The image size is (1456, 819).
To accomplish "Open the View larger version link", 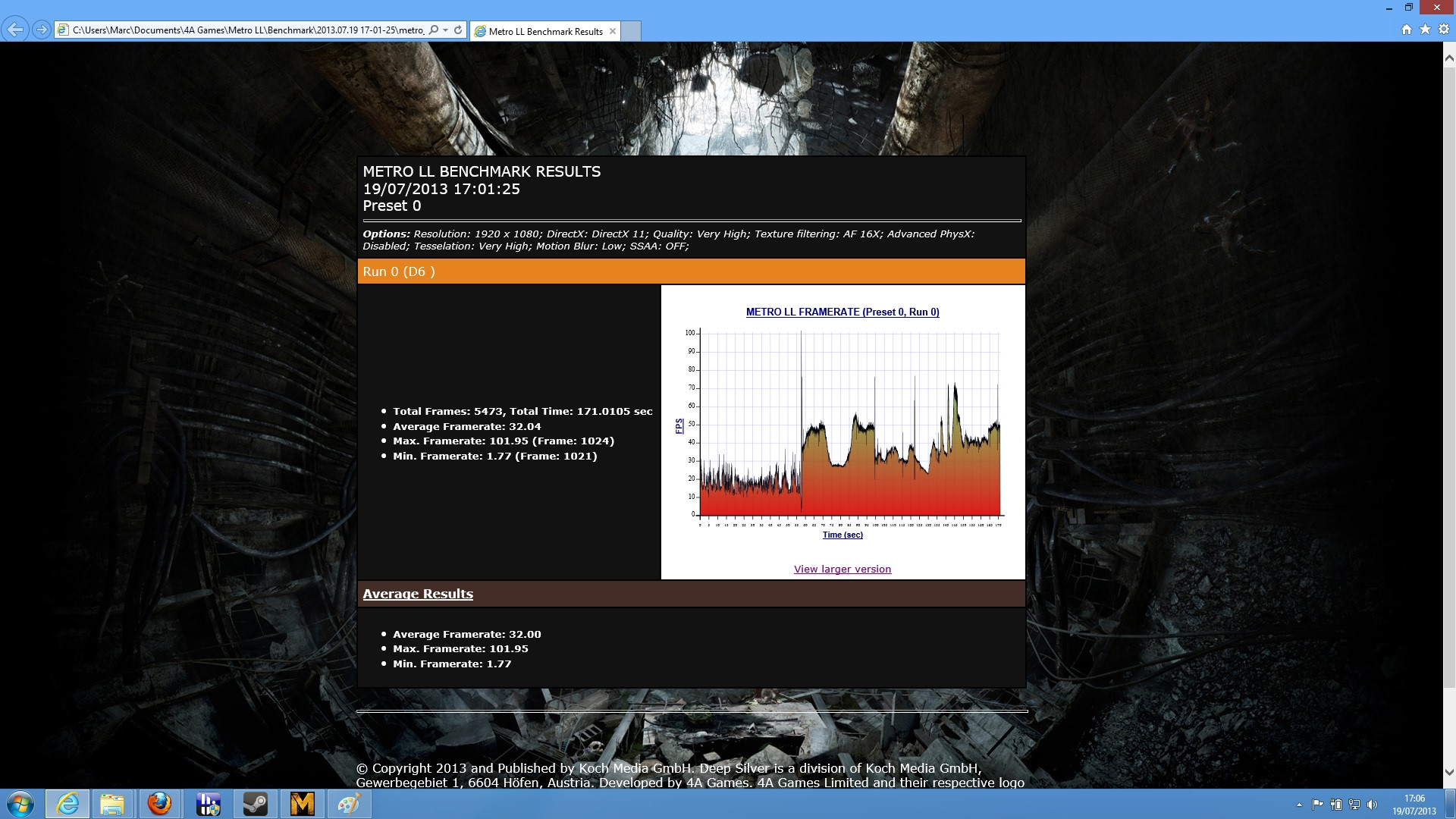I will (x=843, y=569).
